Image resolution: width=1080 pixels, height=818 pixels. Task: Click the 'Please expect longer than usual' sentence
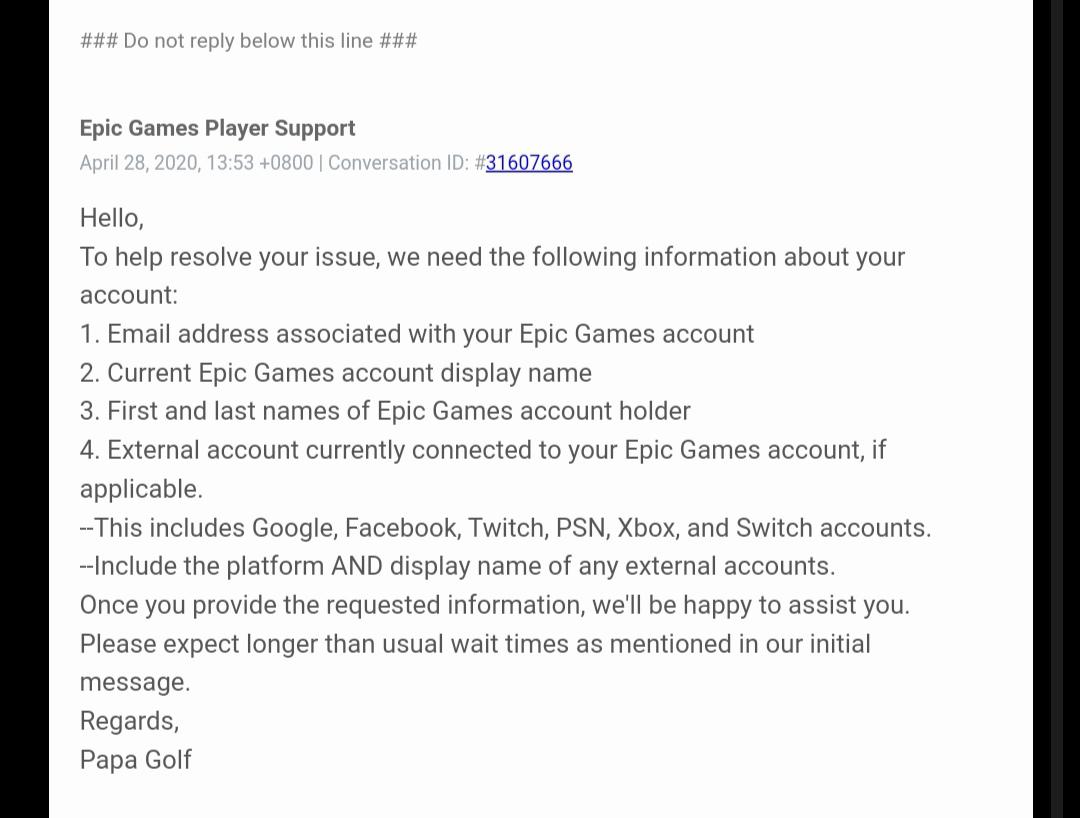[x=475, y=644]
